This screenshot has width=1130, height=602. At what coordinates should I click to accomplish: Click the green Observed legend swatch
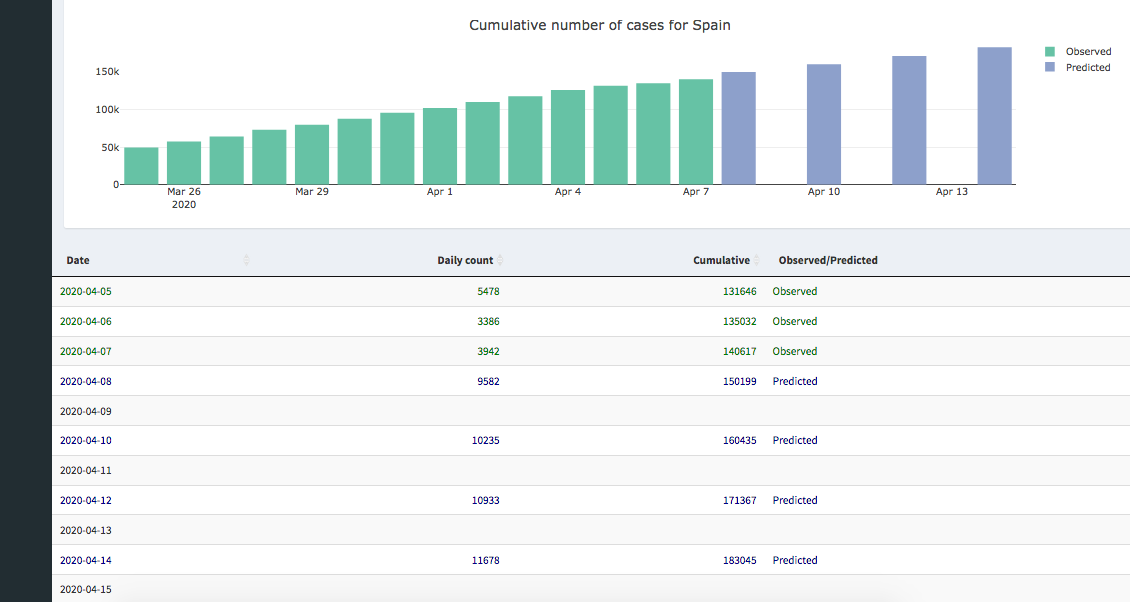[x=1050, y=51]
